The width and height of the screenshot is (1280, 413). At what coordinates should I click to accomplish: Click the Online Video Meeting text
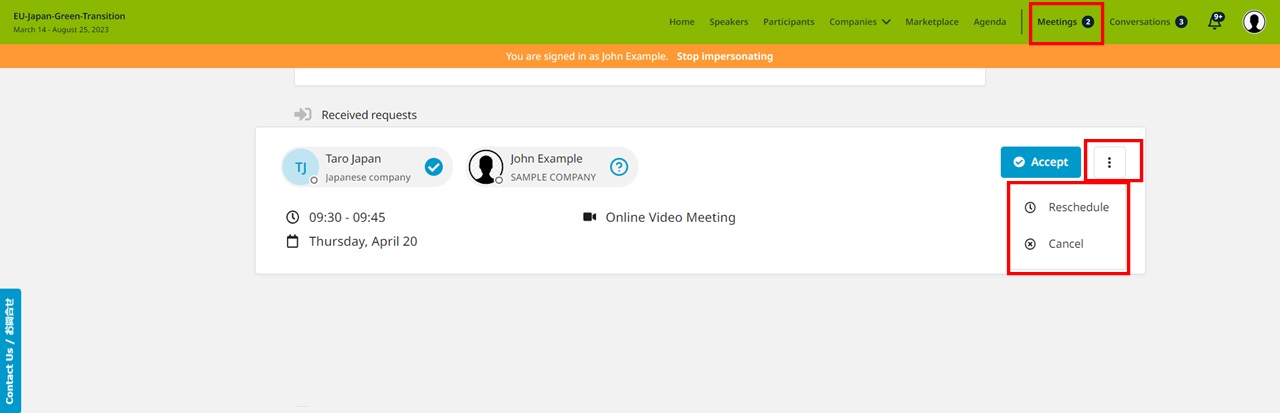coord(671,217)
